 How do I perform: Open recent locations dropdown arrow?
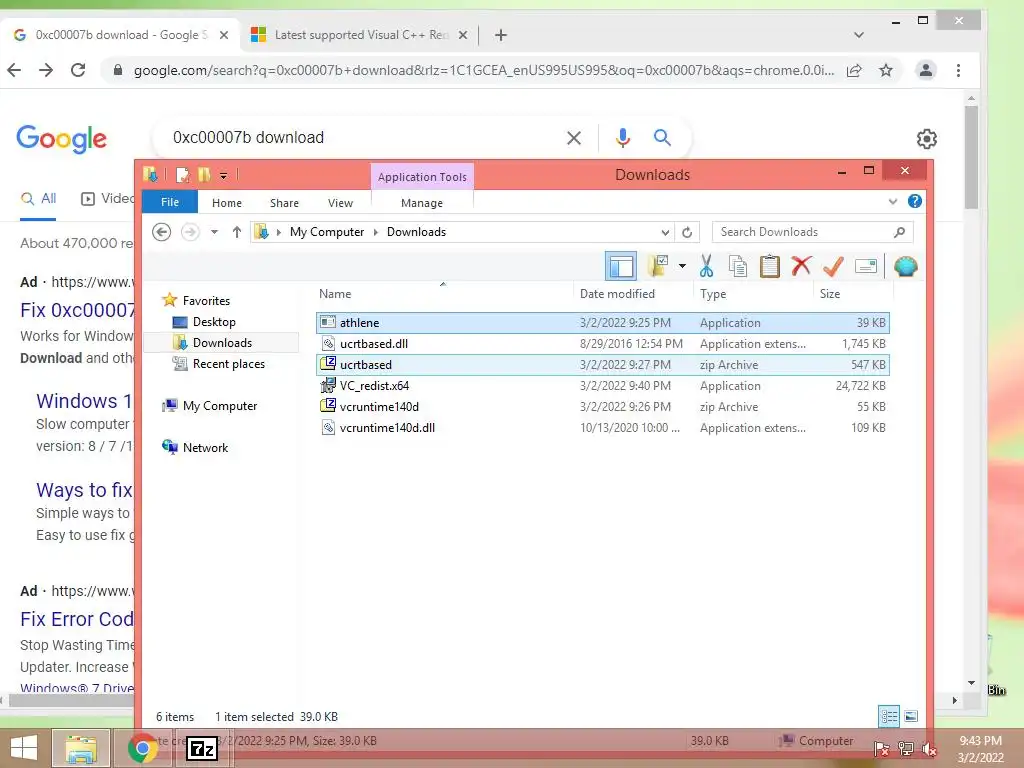pos(214,232)
